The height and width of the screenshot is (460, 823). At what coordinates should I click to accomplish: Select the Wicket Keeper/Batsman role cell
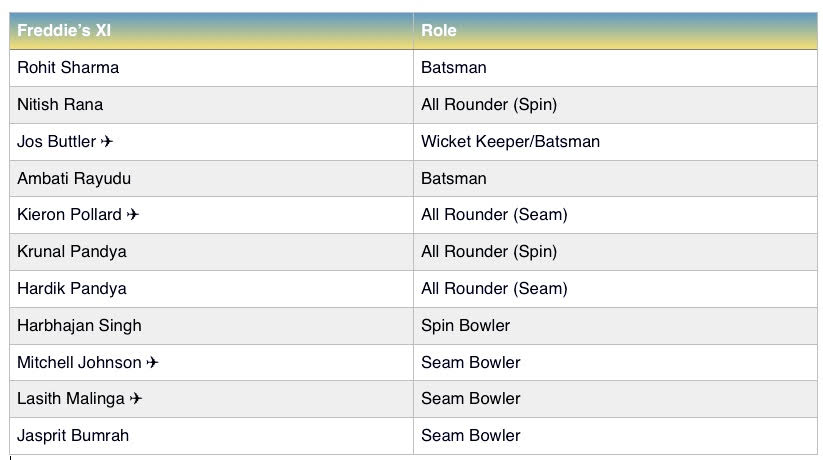[x=615, y=142]
